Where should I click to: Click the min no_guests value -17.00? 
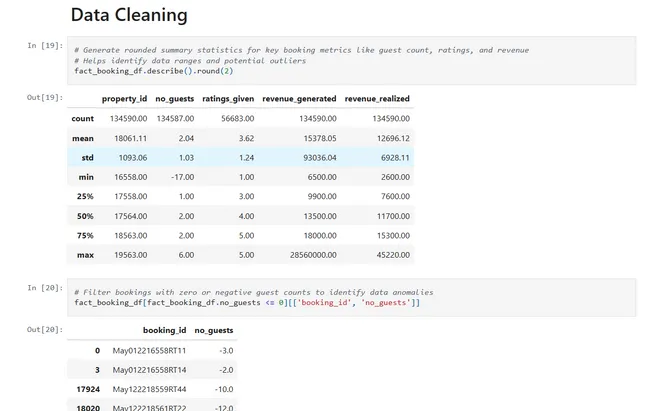coord(177,177)
